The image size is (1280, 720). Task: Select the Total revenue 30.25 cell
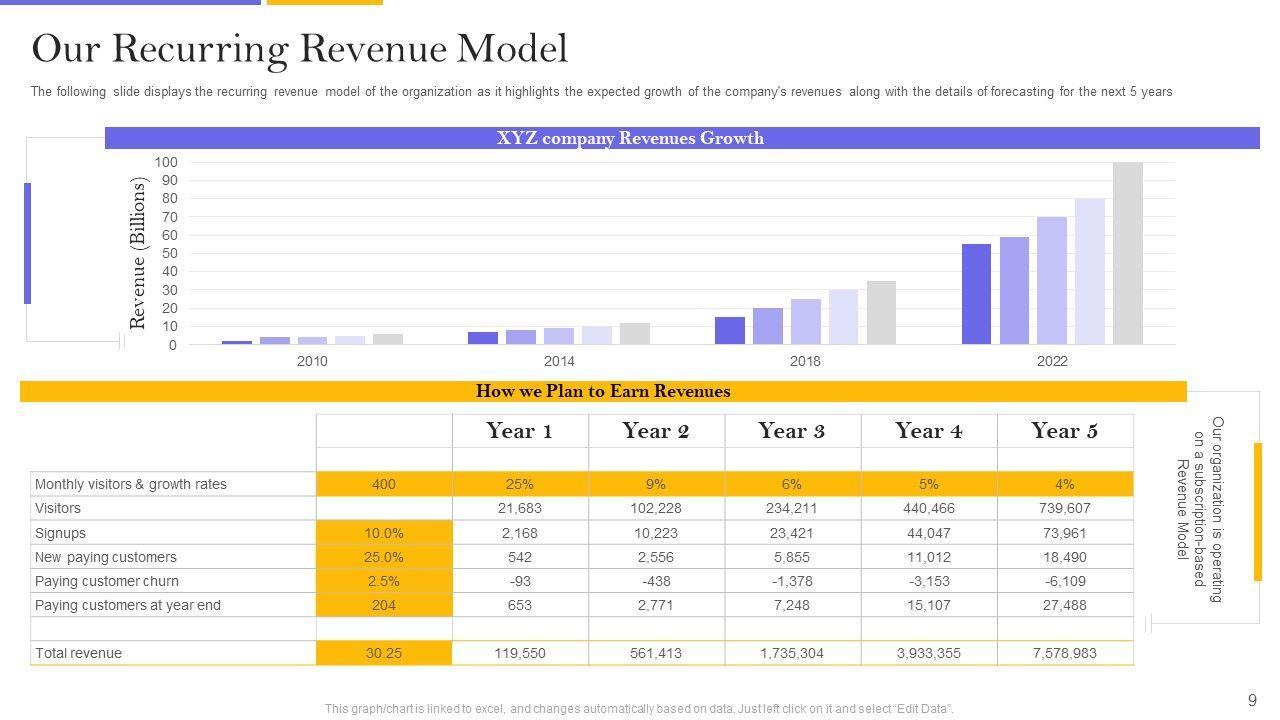click(384, 653)
